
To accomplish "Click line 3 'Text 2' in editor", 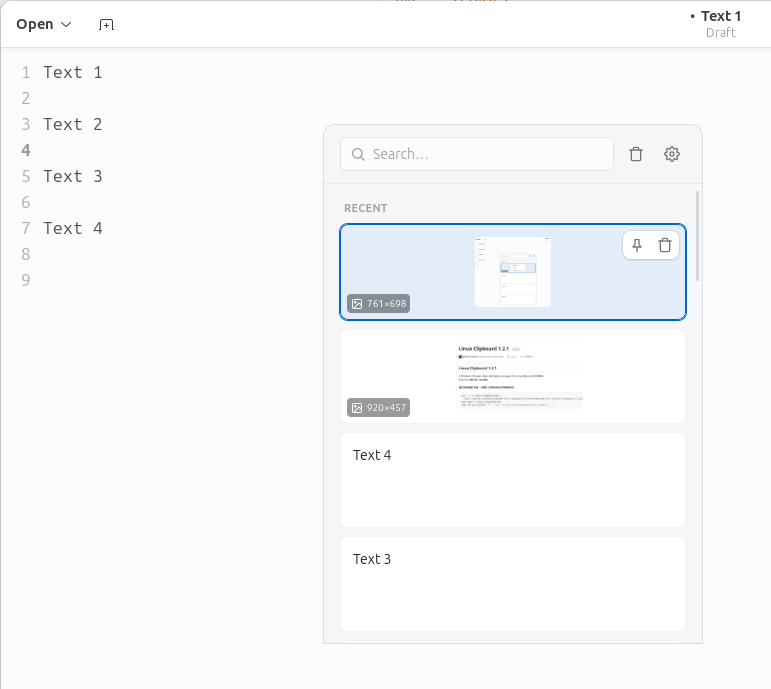I will pos(73,124).
